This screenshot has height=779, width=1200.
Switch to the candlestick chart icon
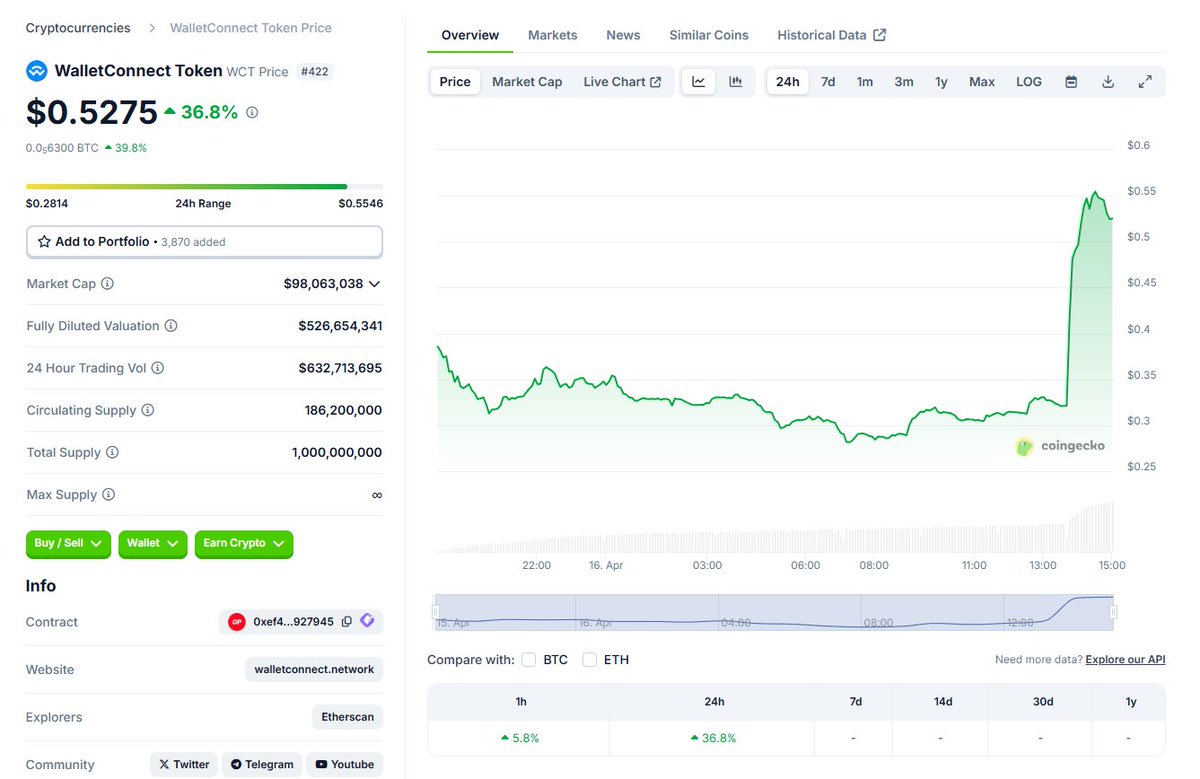[x=736, y=82]
